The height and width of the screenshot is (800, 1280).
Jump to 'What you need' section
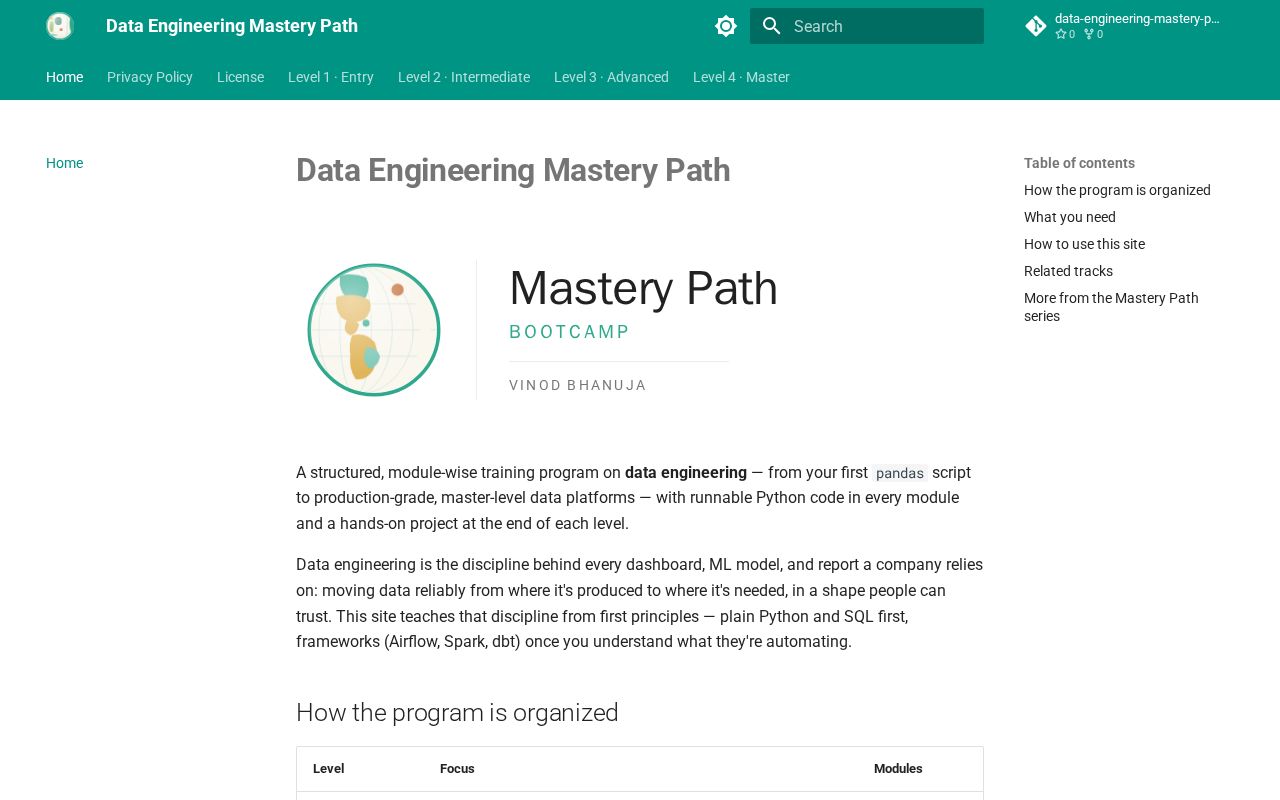pyautogui.click(x=1070, y=217)
